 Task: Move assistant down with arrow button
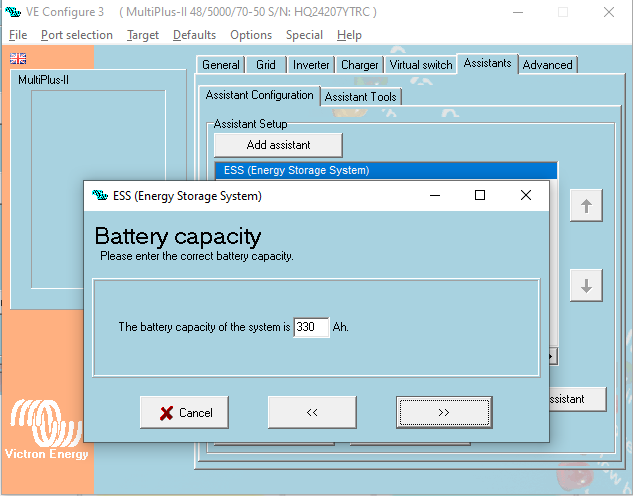[x=586, y=285]
